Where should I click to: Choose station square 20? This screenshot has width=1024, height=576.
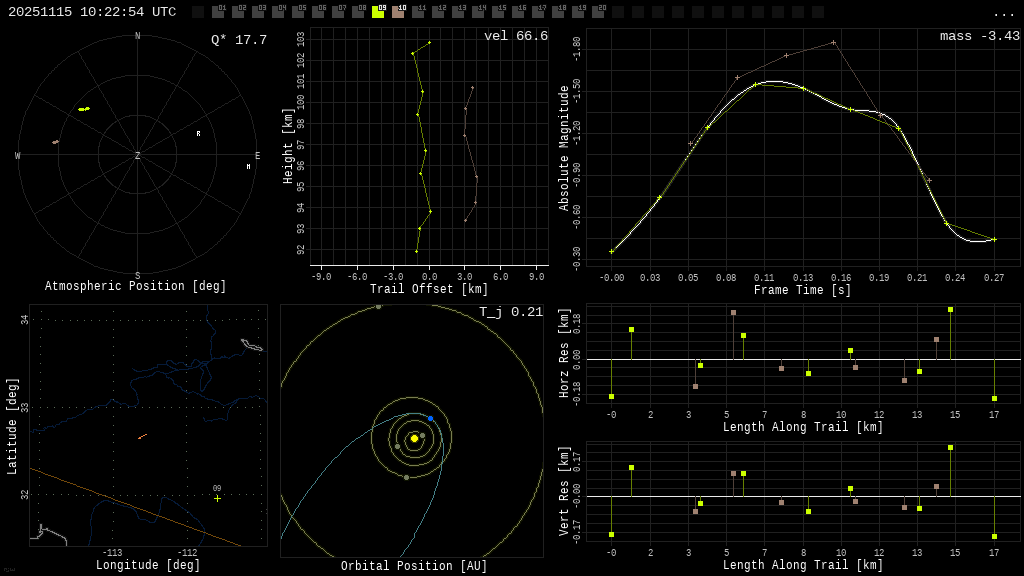point(598,12)
